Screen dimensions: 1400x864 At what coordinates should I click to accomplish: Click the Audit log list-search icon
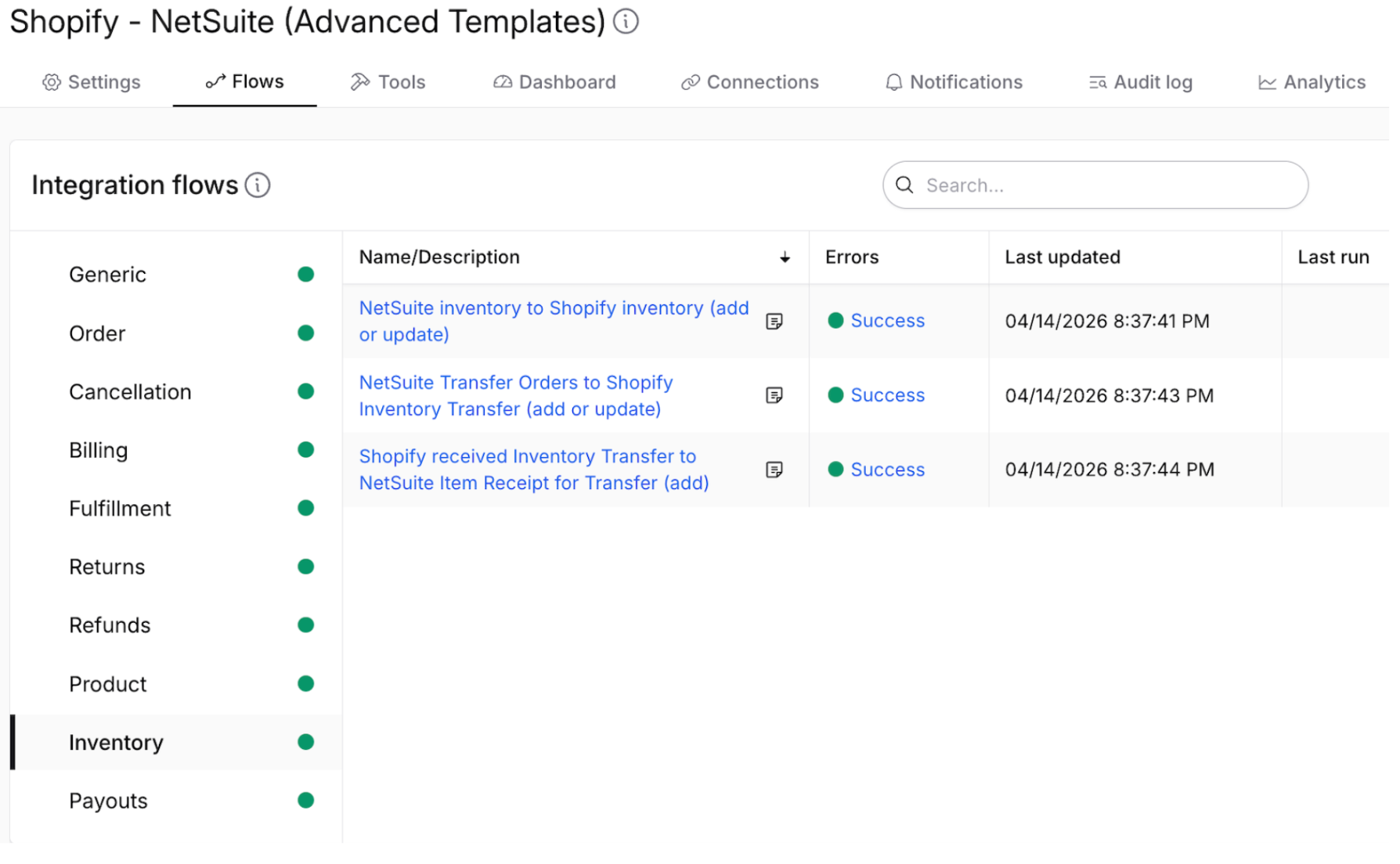(x=1098, y=82)
